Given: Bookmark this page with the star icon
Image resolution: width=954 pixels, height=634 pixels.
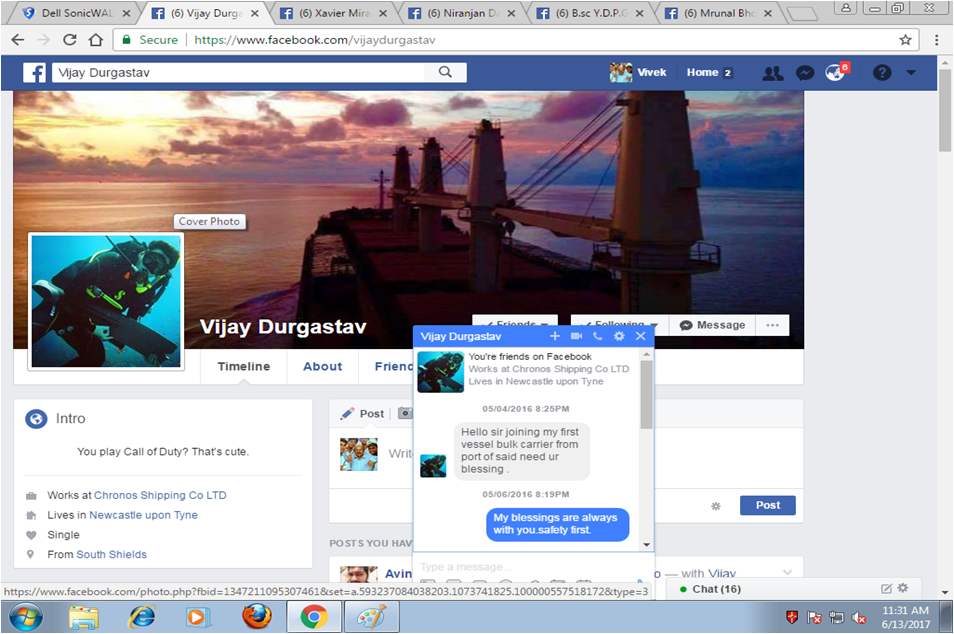Looking at the screenshot, I should click(x=905, y=40).
